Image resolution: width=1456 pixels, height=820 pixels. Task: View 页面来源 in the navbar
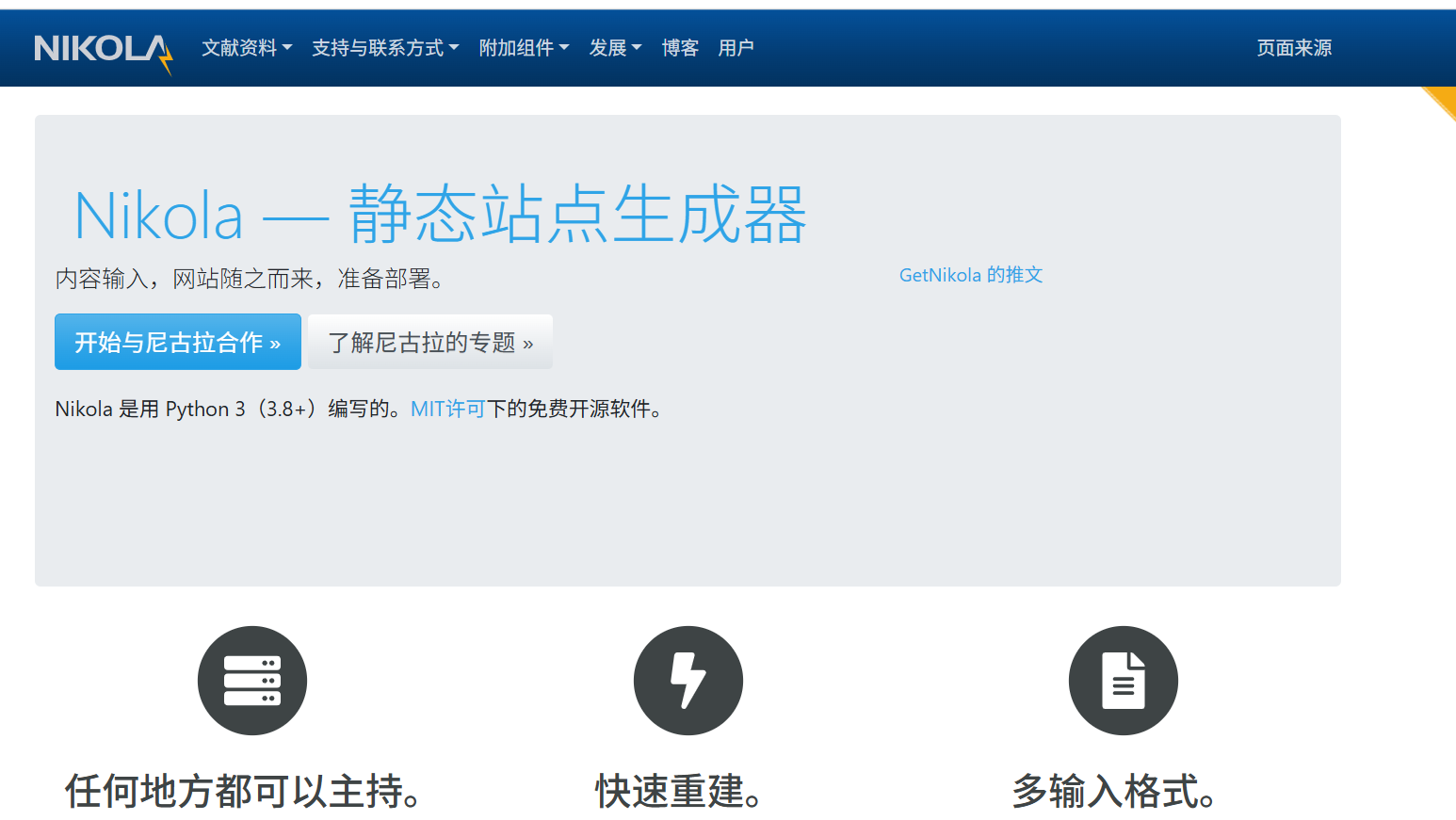(x=1294, y=48)
